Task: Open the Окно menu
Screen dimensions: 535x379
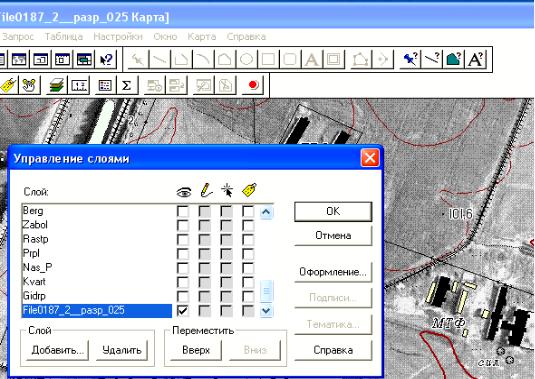Action: click(x=165, y=37)
